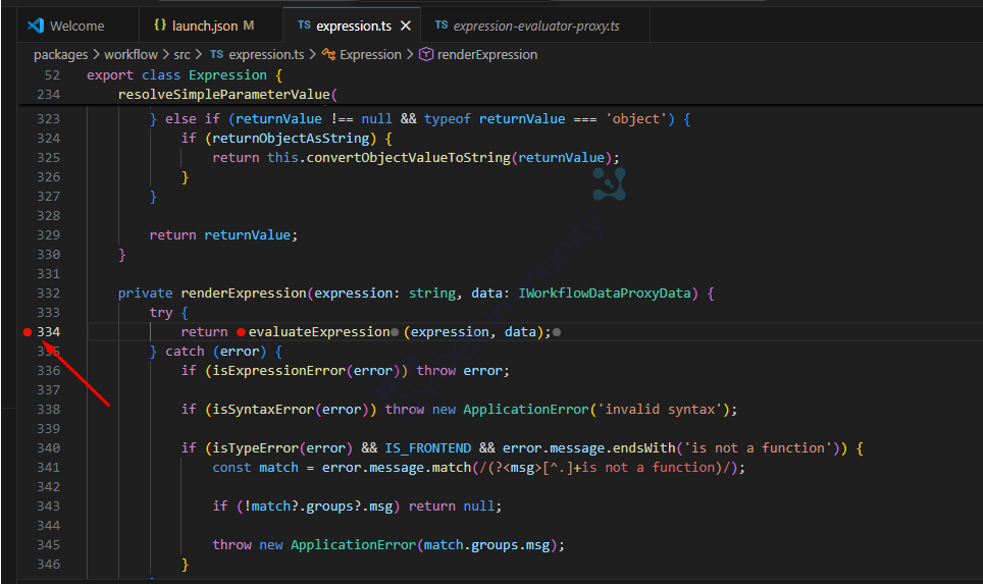Click the 'src' breadcrumb
983x584 pixels.
pyautogui.click(x=182, y=55)
